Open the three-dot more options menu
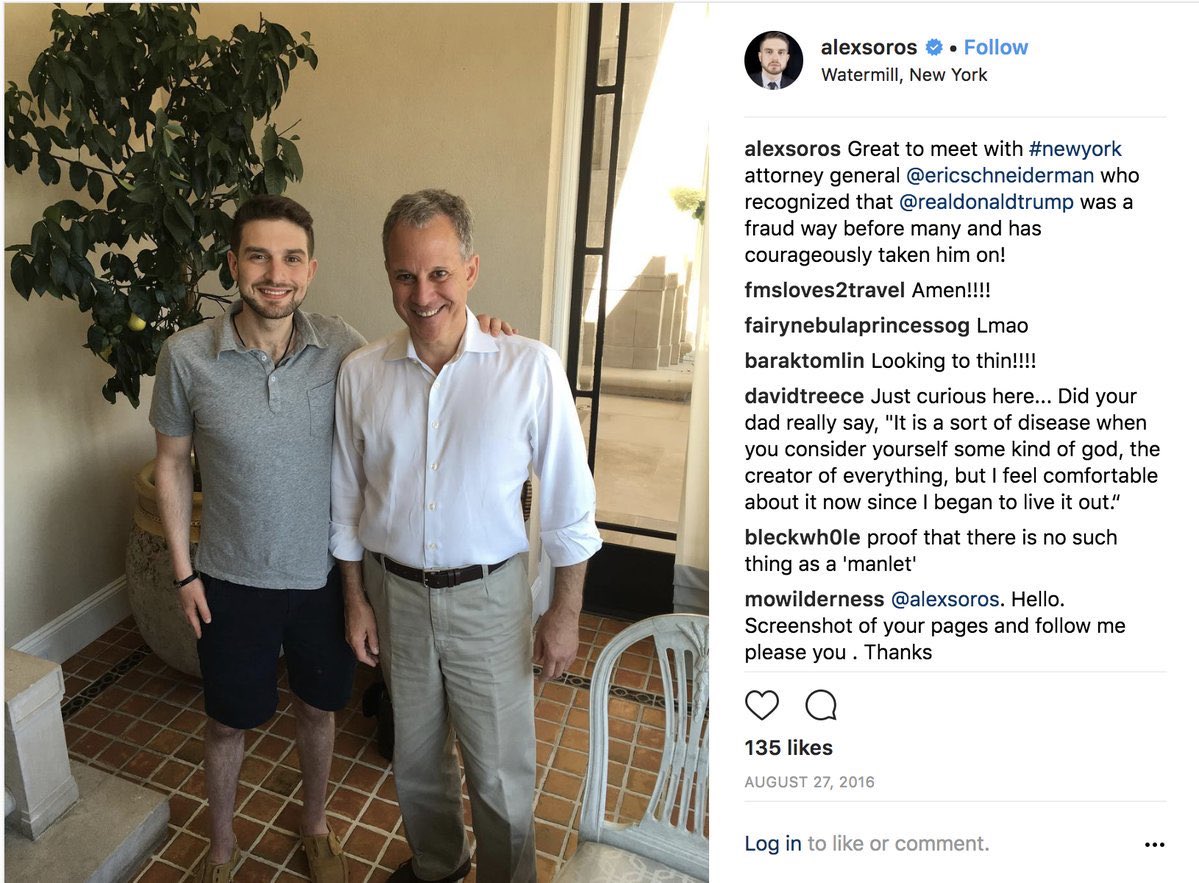Image resolution: width=1199 pixels, height=883 pixels. tap(1154, 845)
